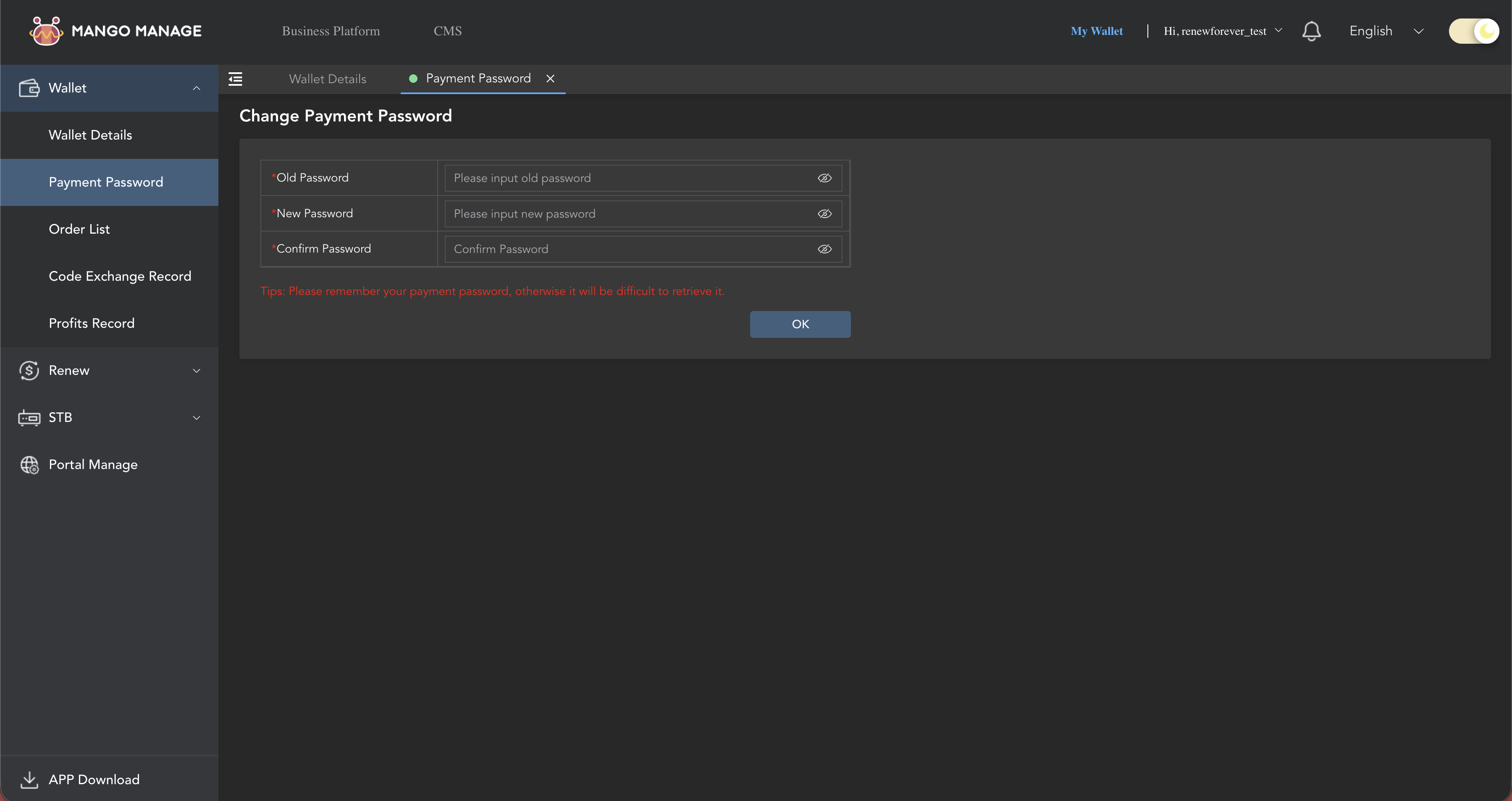Open My Wallet link
Viewport: 1512px width, 801px height.
pyautogui.click(x=1097, y=31)
